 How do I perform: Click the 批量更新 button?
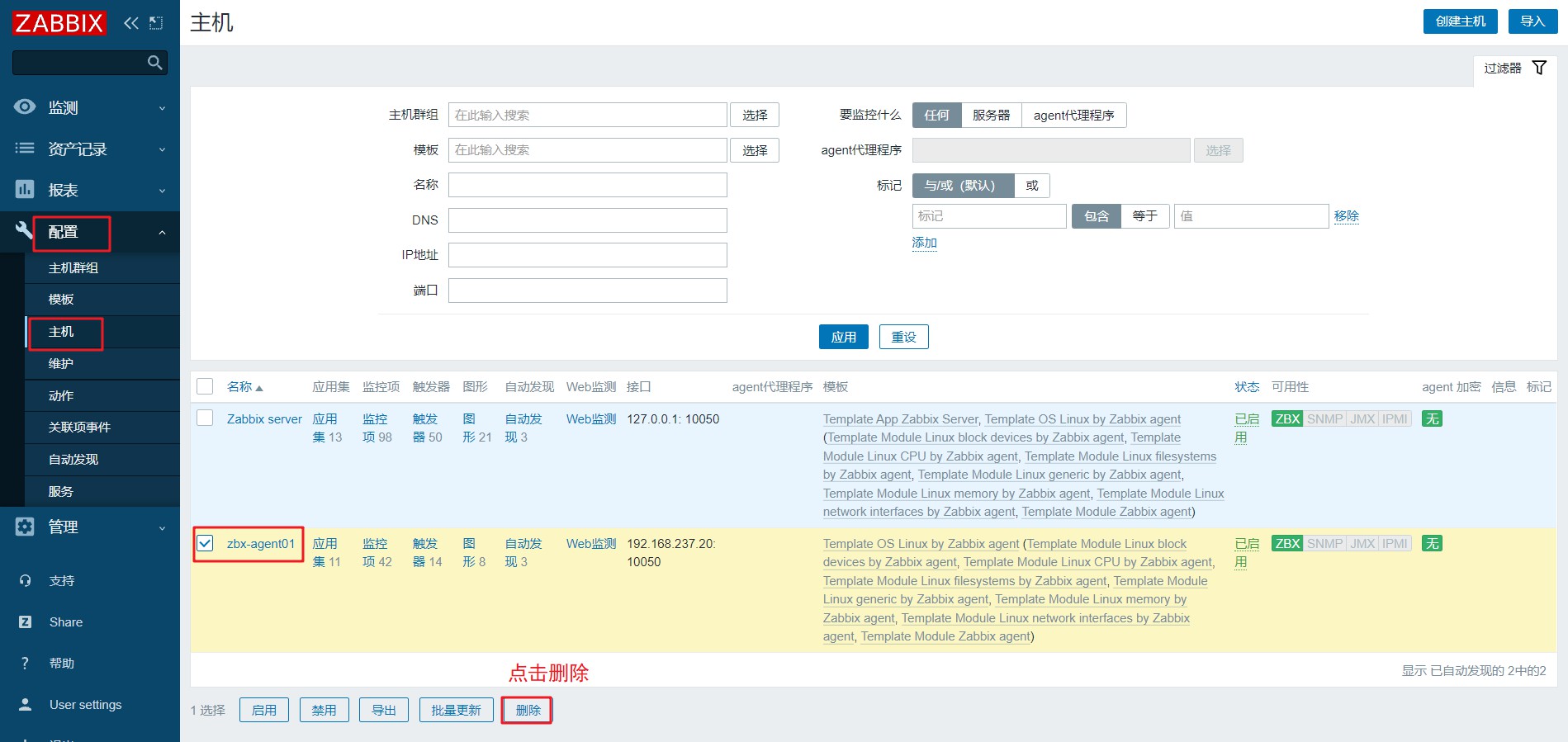click(x=456, y=710)
